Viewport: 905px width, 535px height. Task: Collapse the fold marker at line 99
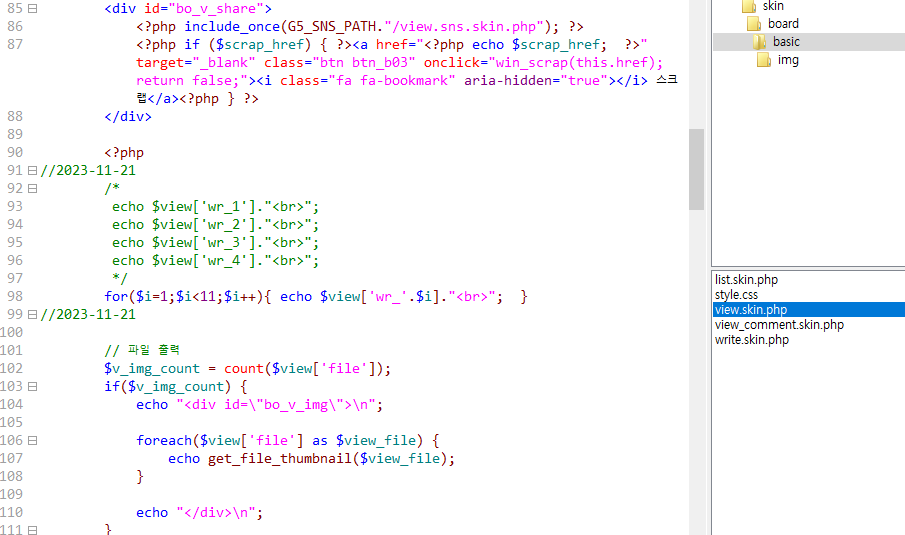click(33, 315)
